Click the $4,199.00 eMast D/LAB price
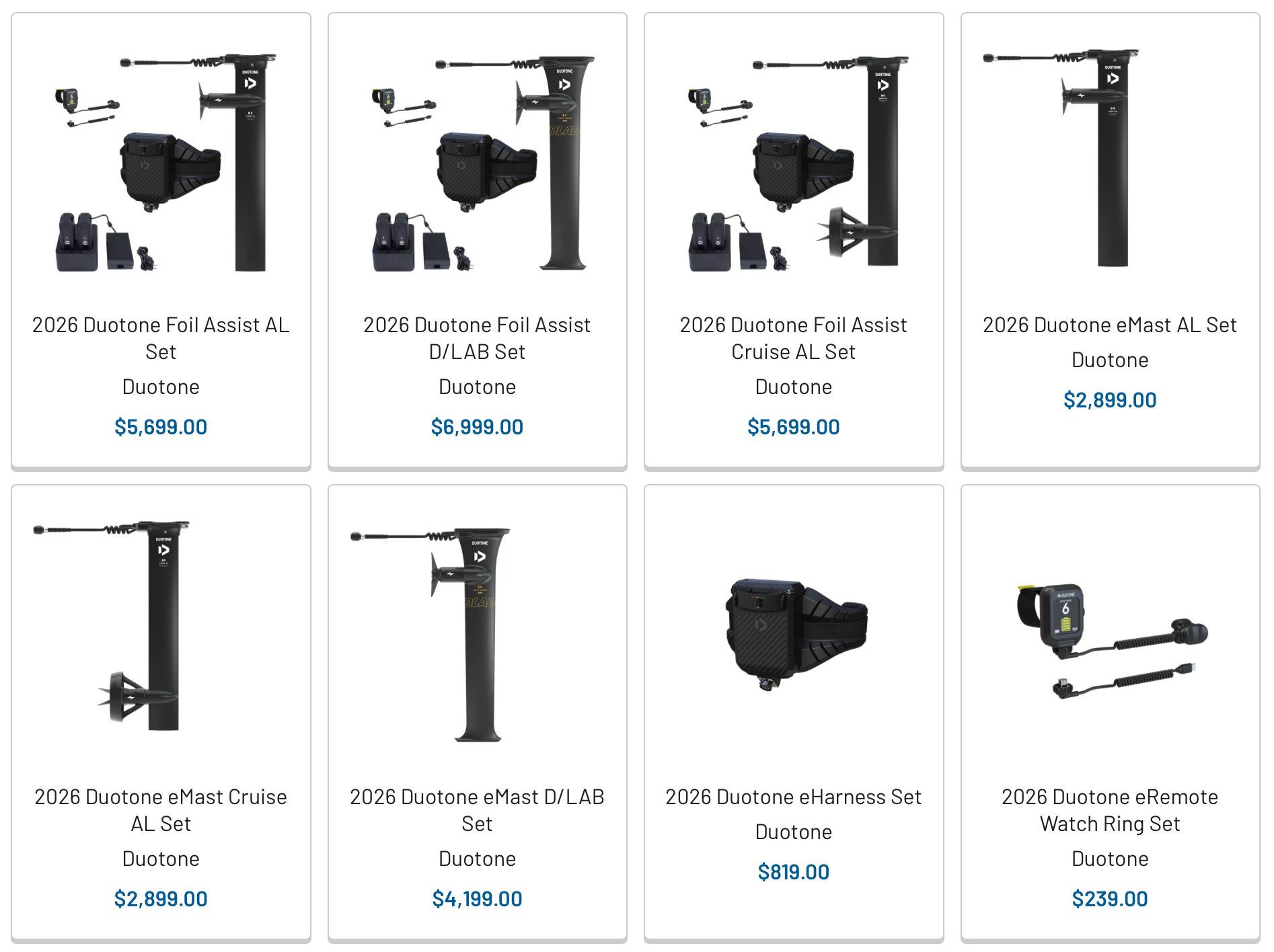The image size is (1274, 952). point(477,899)
